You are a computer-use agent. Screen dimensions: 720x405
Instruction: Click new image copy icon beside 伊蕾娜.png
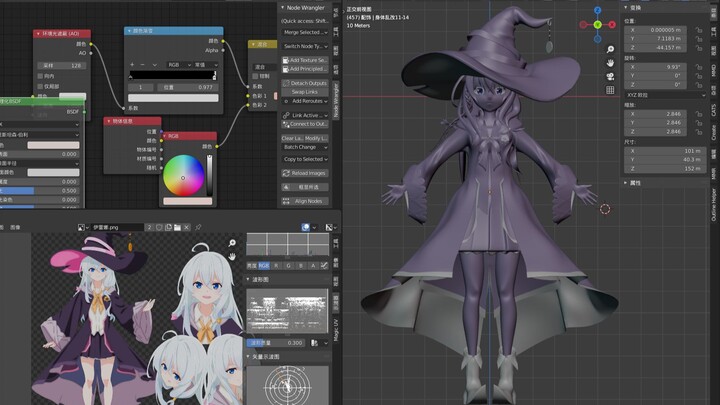coord(169,227)
